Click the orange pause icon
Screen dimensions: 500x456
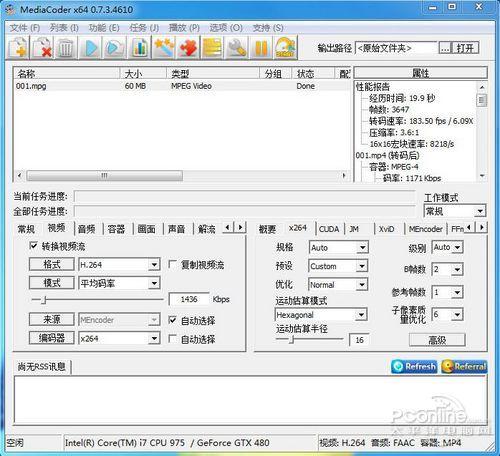pyautogui.click(x=261, y=48)
